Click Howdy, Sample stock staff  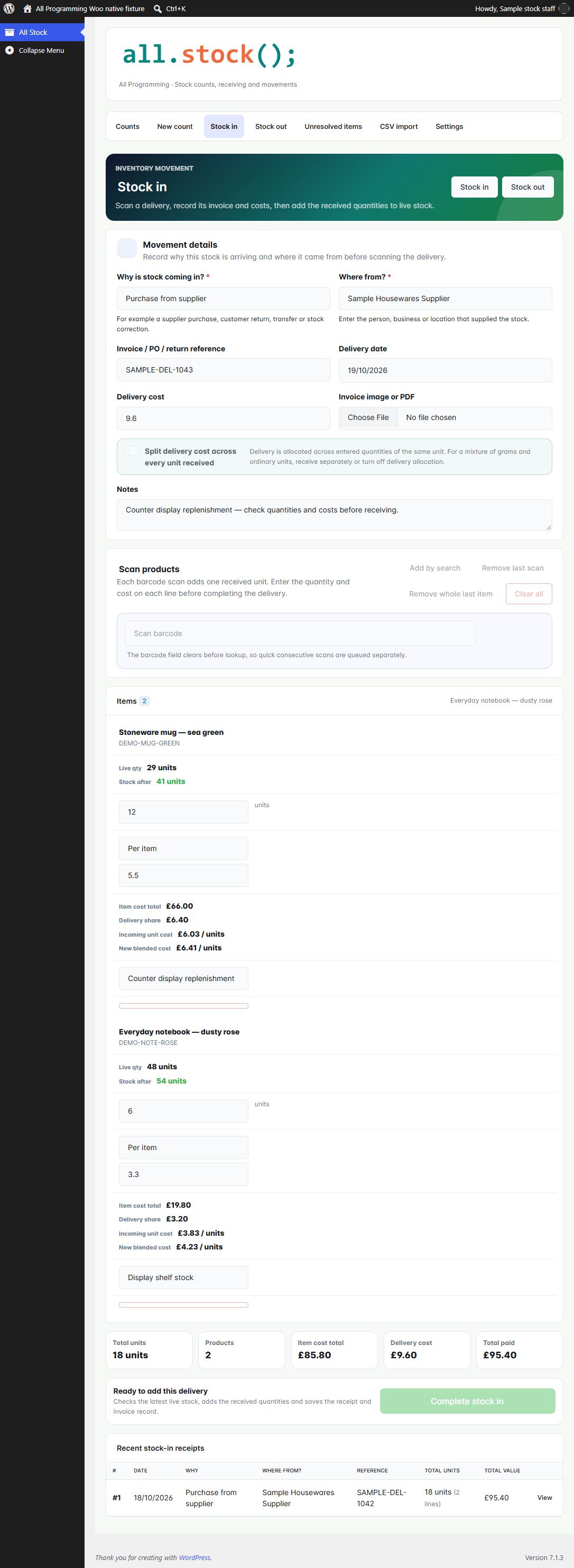point(515,8)
